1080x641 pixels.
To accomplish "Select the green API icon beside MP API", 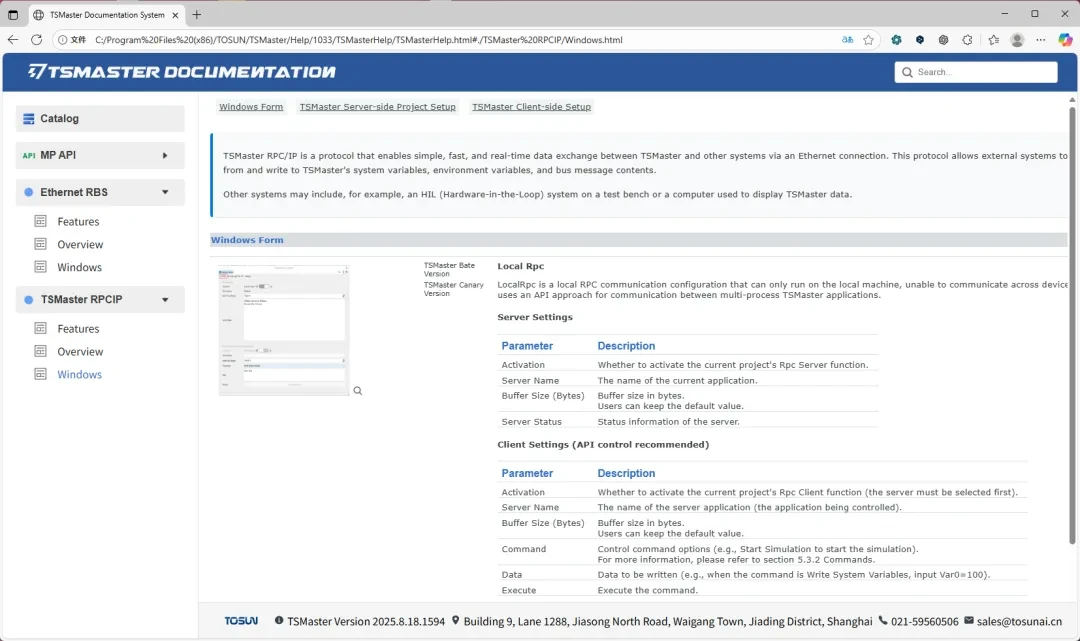I will pos(30,155).
